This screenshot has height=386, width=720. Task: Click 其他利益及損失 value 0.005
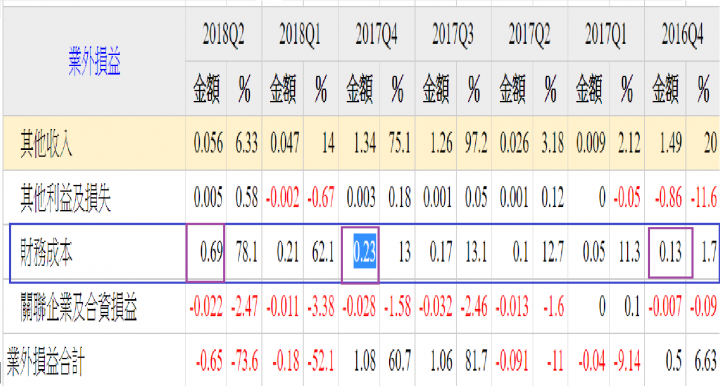coord(208,198)
